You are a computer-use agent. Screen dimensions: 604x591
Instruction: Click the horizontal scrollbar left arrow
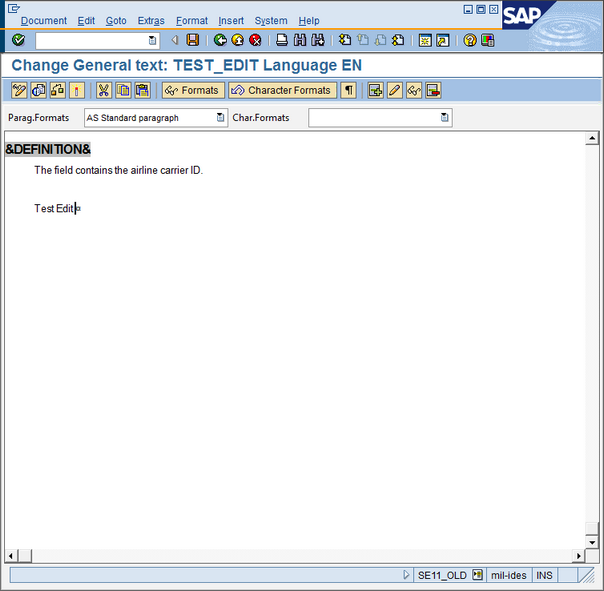(11, 556)
